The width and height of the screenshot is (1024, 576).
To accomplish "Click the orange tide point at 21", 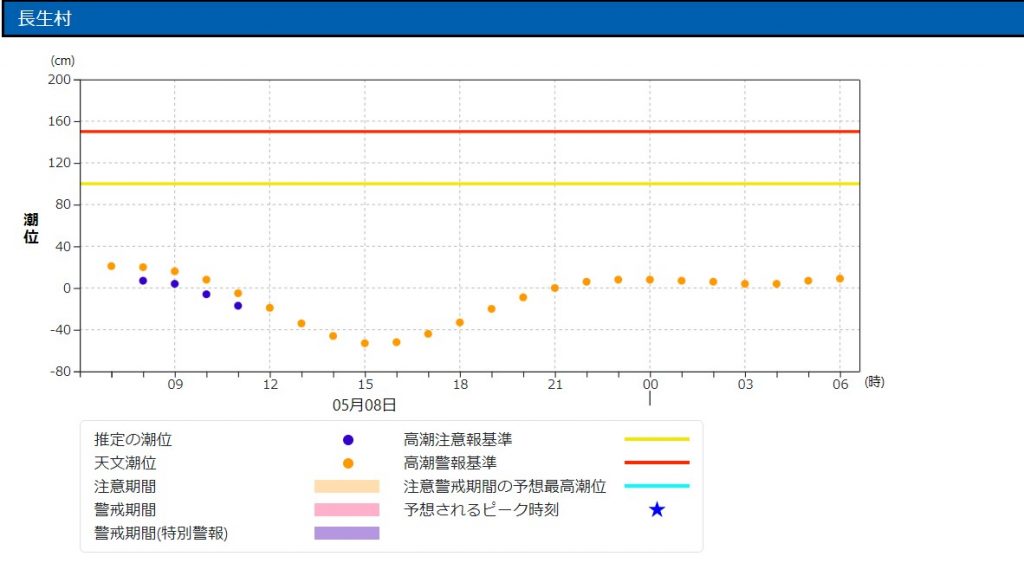I will tap(554, 288).
